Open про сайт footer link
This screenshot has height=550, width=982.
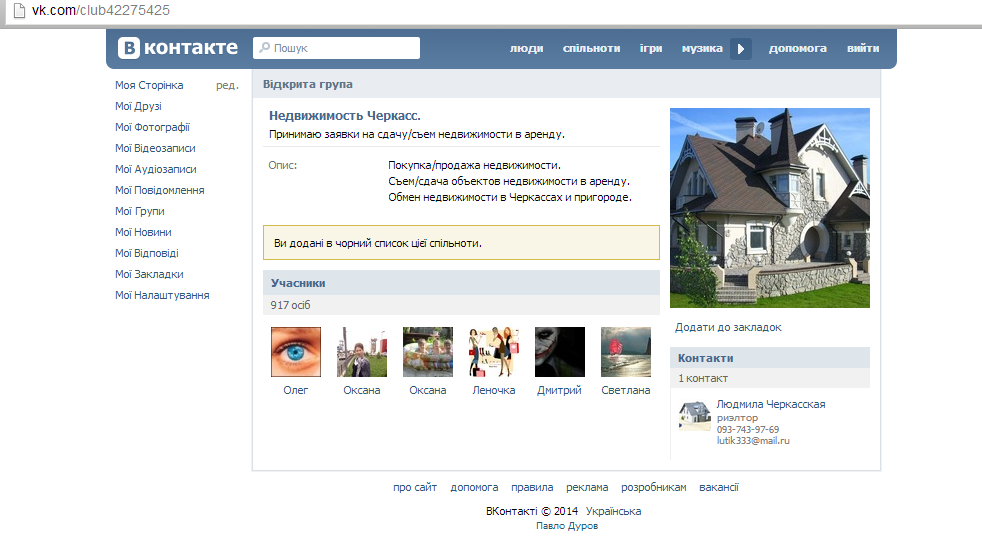(x=415, y=487)
